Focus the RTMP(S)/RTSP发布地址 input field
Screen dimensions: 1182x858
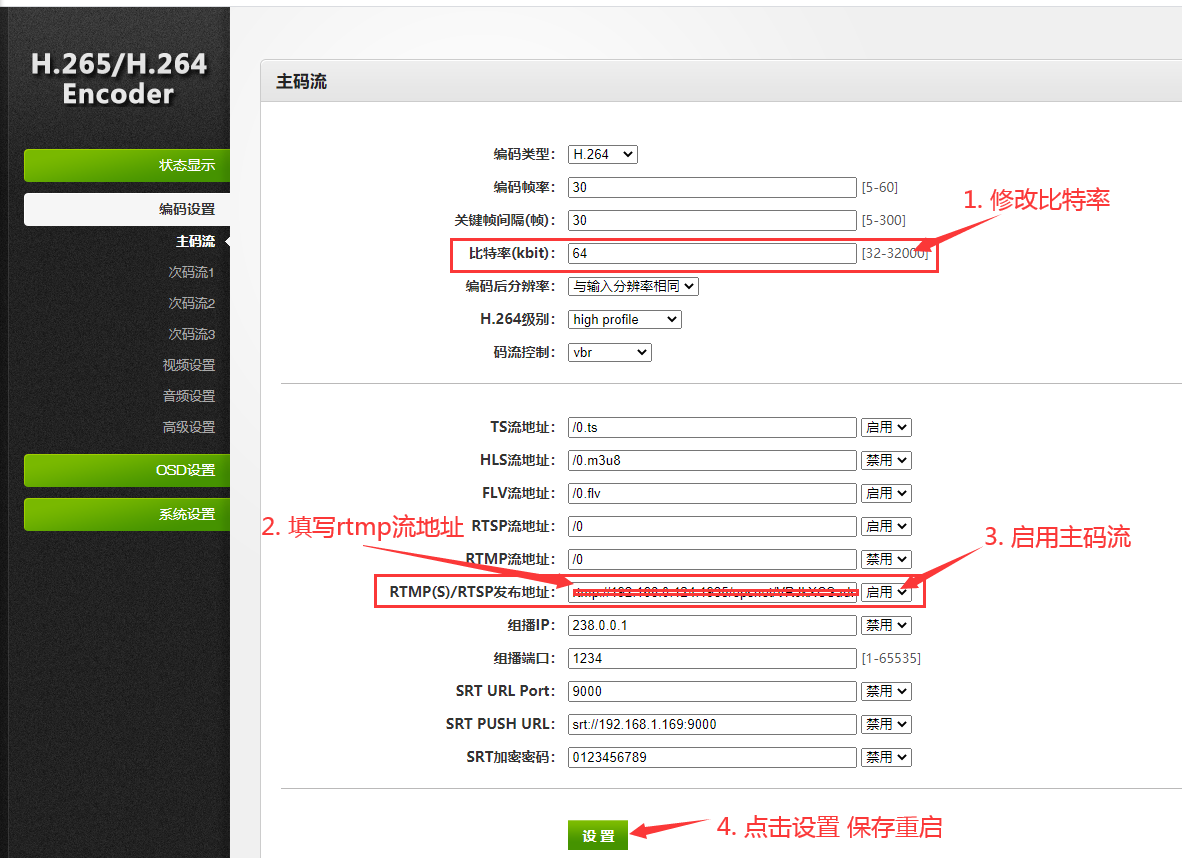tap(712, 592)
